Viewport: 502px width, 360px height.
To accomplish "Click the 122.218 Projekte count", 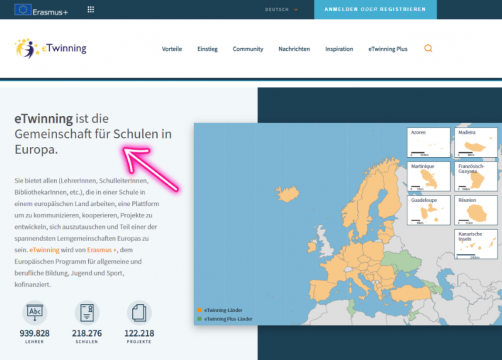I will (x=139, y=333).
